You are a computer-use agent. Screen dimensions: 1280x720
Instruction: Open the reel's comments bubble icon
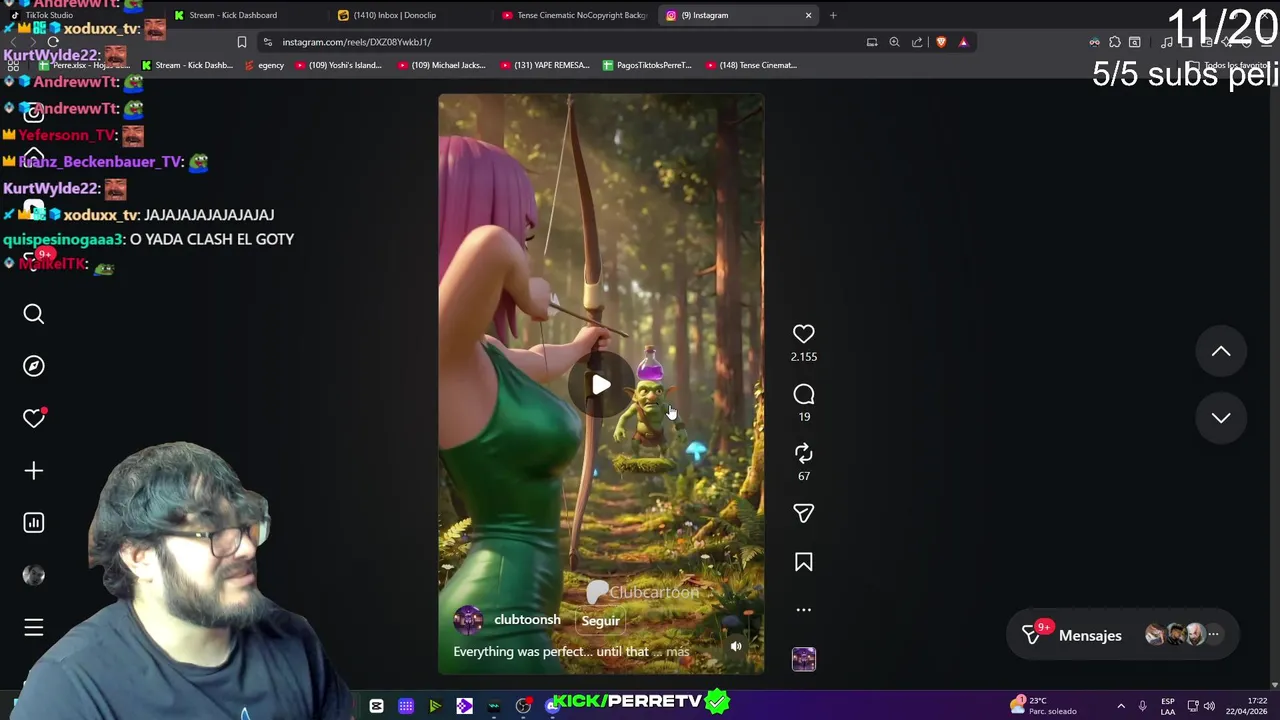pos(804,394)
